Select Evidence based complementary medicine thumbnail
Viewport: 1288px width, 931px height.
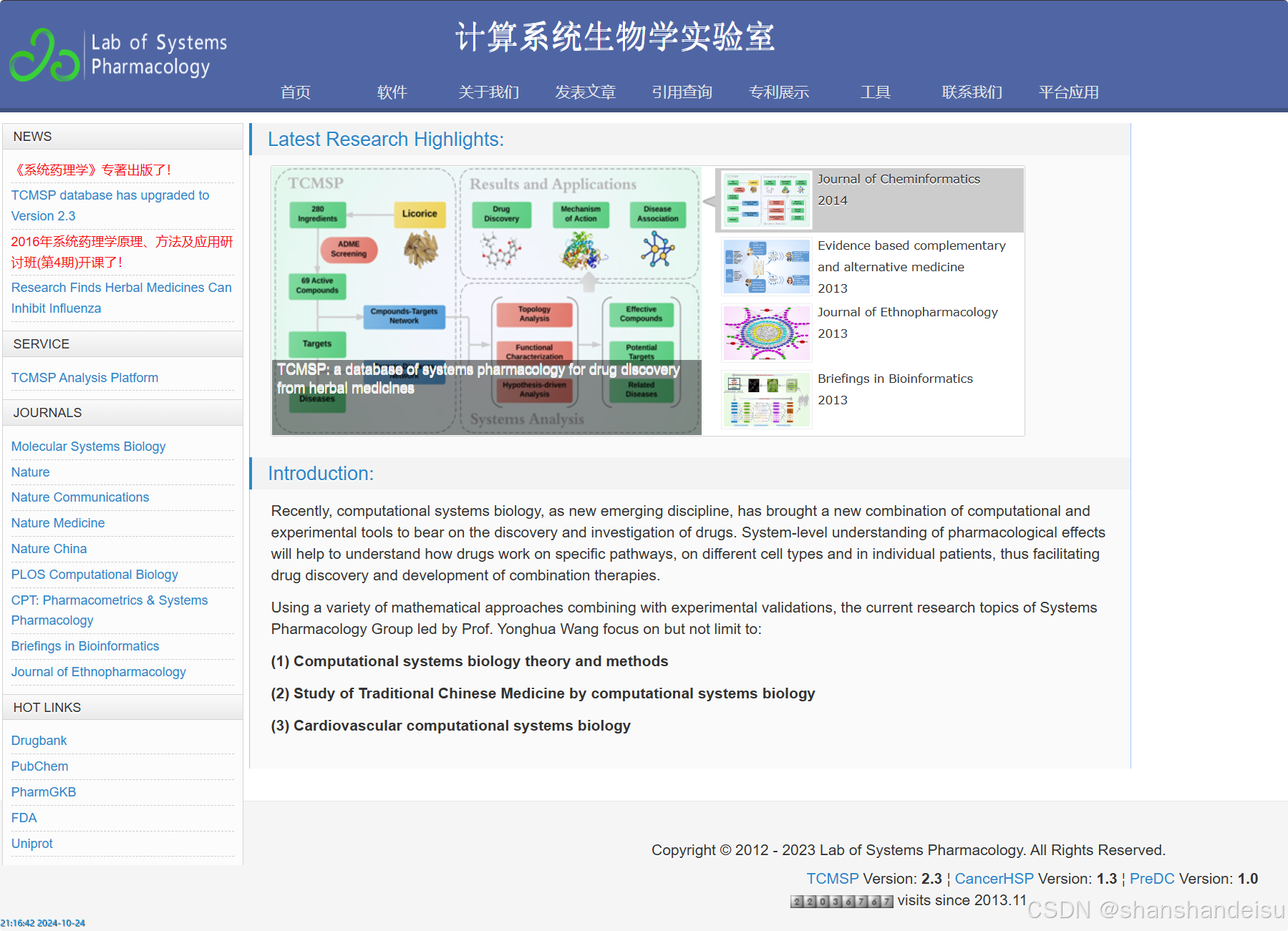(766, 266)
